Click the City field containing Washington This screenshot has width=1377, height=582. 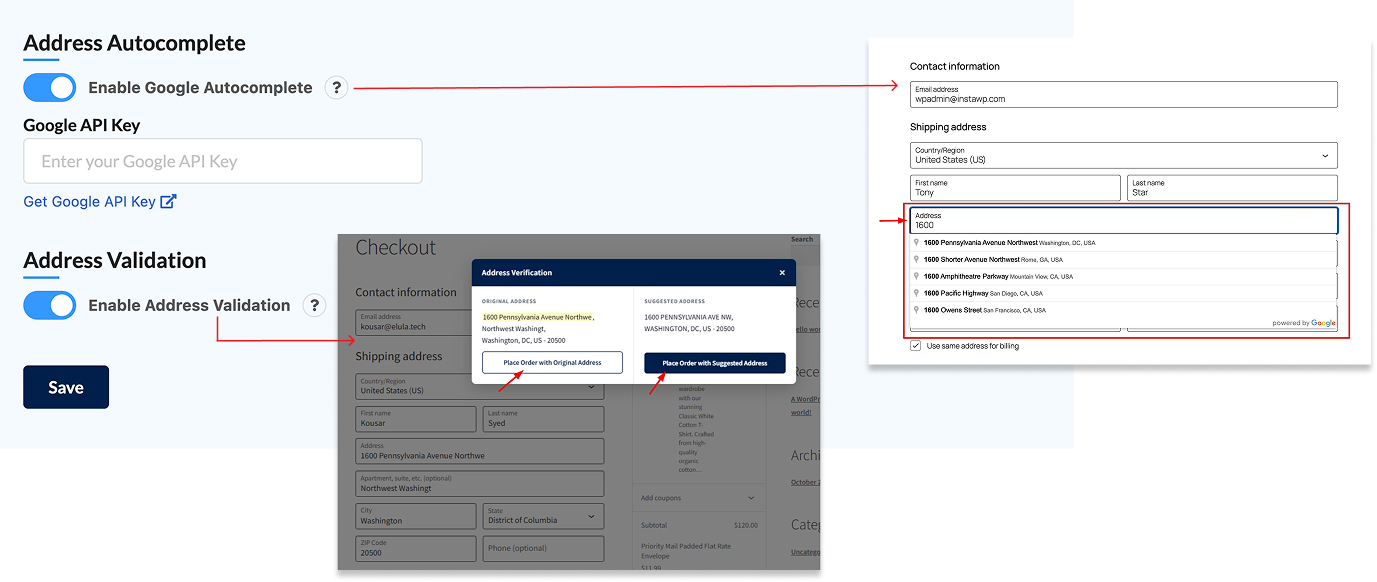[416, 516]
